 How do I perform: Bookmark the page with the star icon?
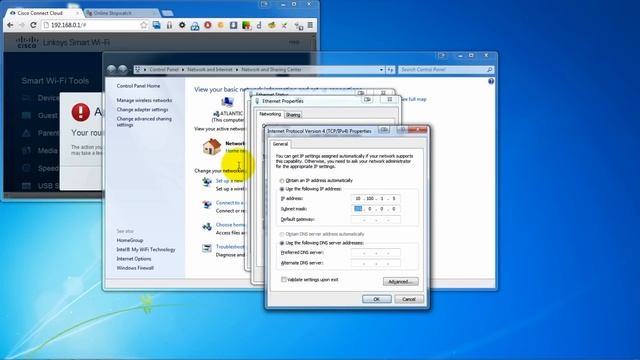pos(144,25)
